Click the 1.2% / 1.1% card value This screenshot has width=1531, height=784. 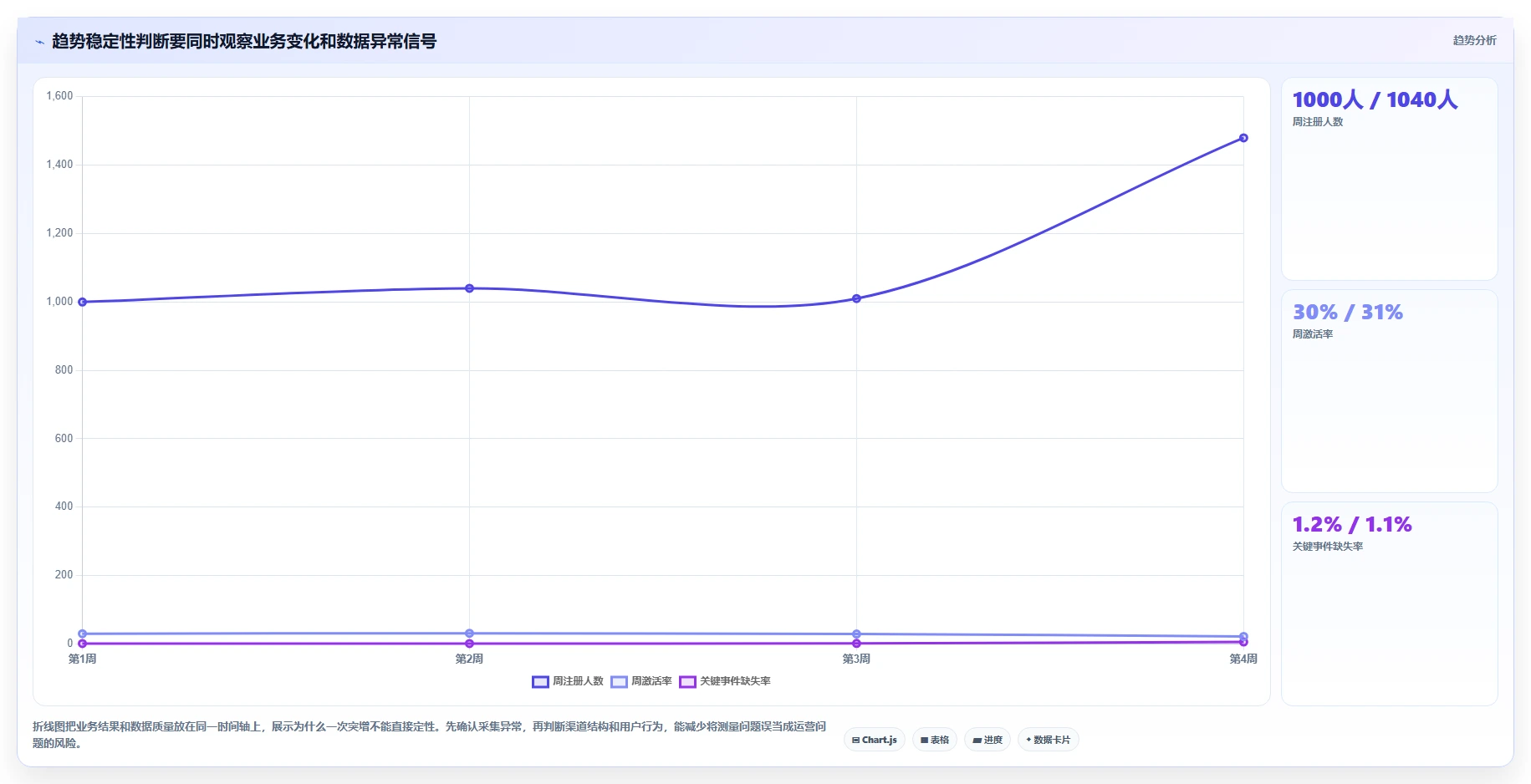pos(1352,525)
